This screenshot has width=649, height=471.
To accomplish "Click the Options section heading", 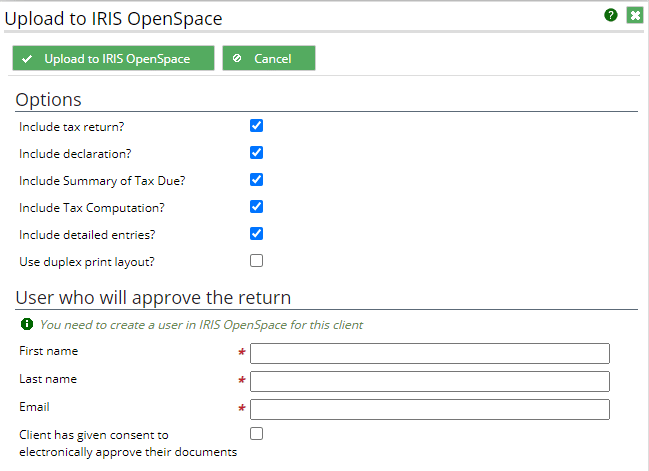I will pos(48,100).
